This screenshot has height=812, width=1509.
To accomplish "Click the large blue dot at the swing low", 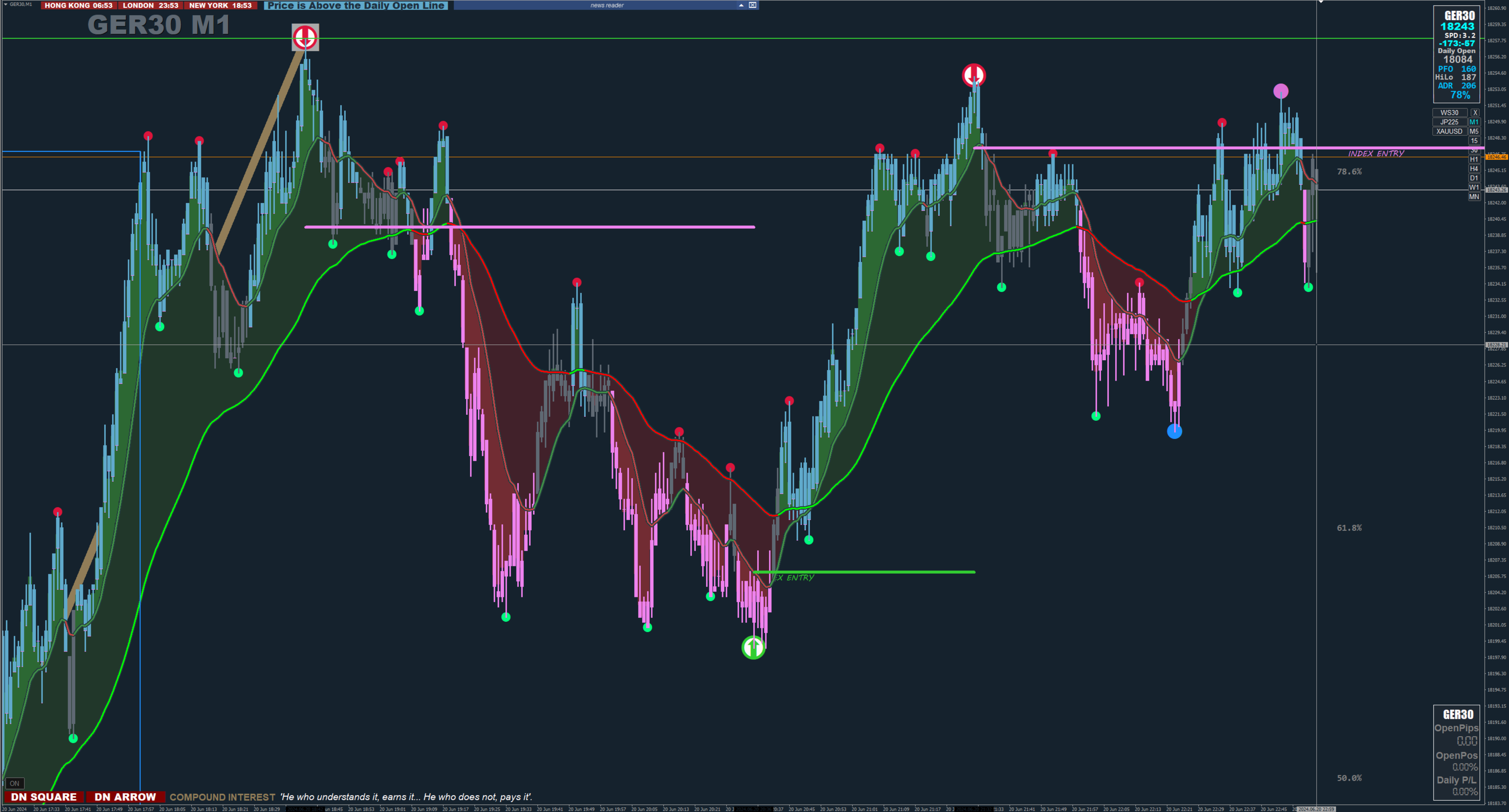I will [1175, 431].
